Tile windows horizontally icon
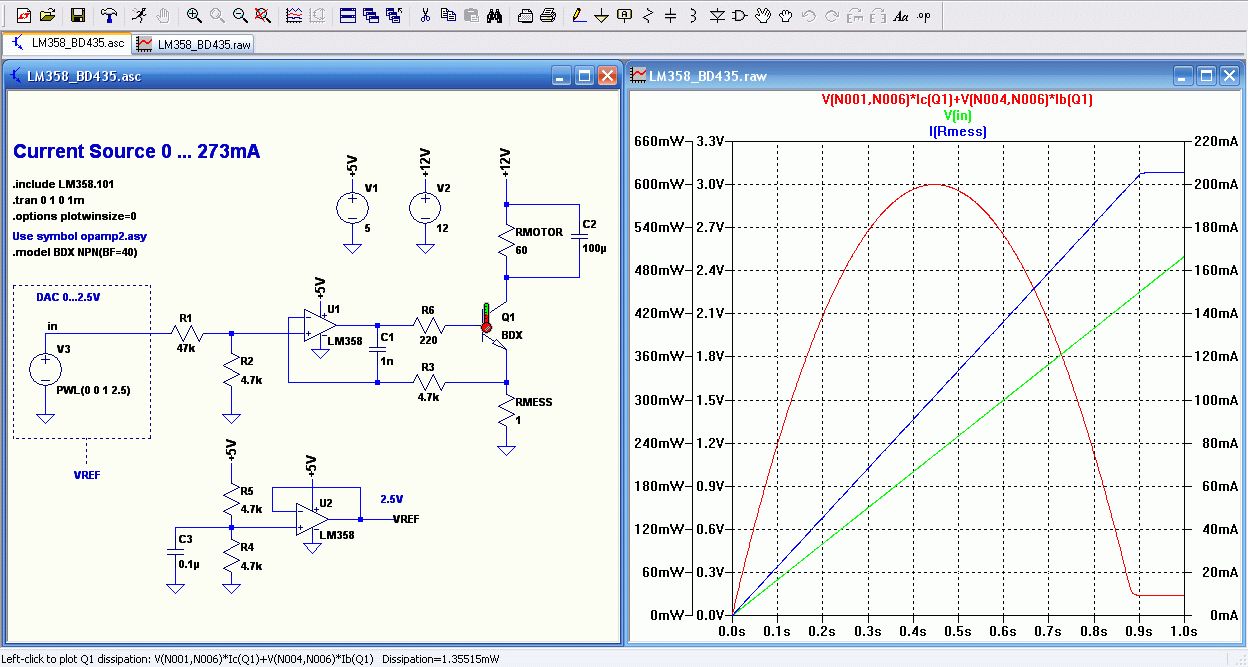This screenshot has height=667, width=1248. [347, 15]
